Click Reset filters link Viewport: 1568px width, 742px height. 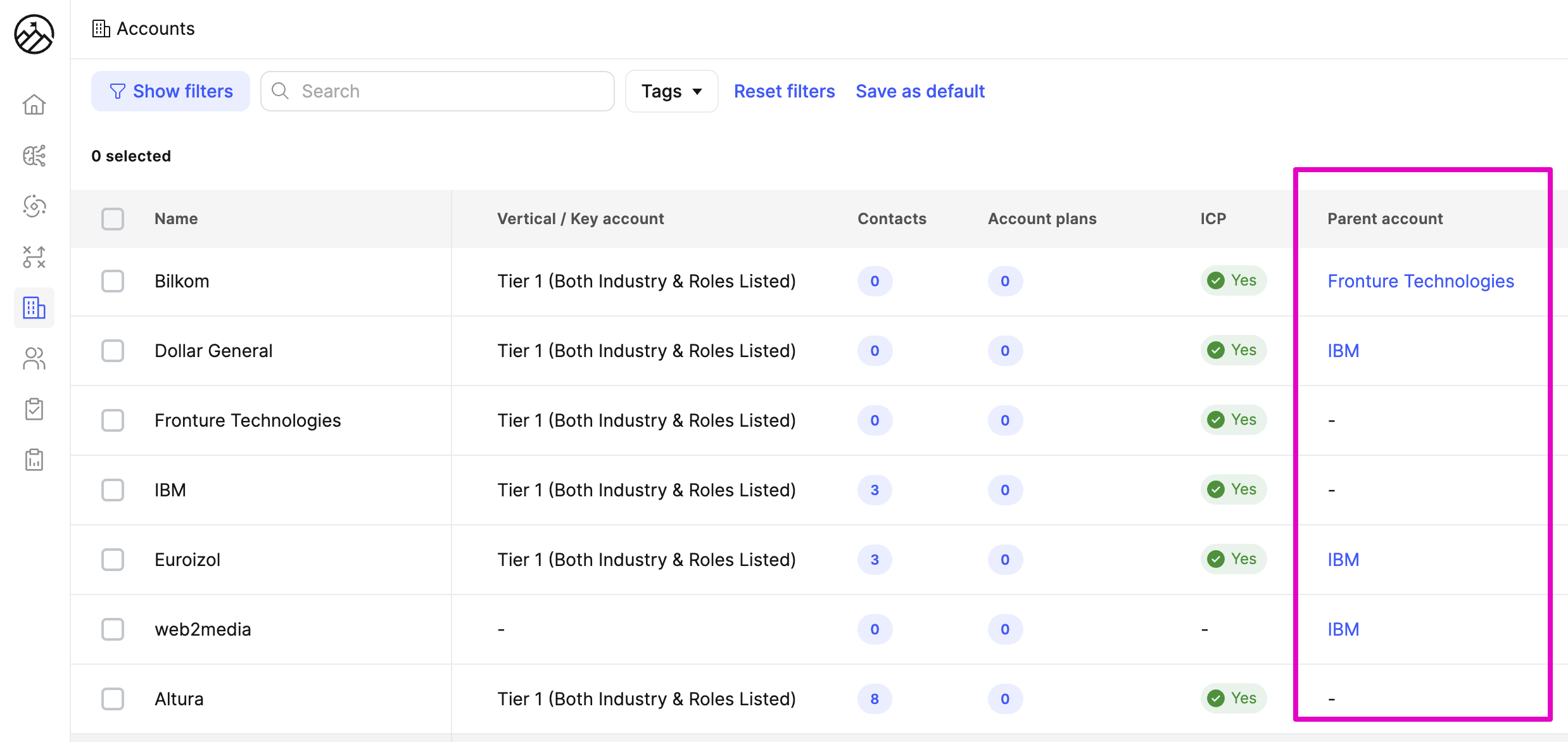pyautogui.click(x=784, y=91)
